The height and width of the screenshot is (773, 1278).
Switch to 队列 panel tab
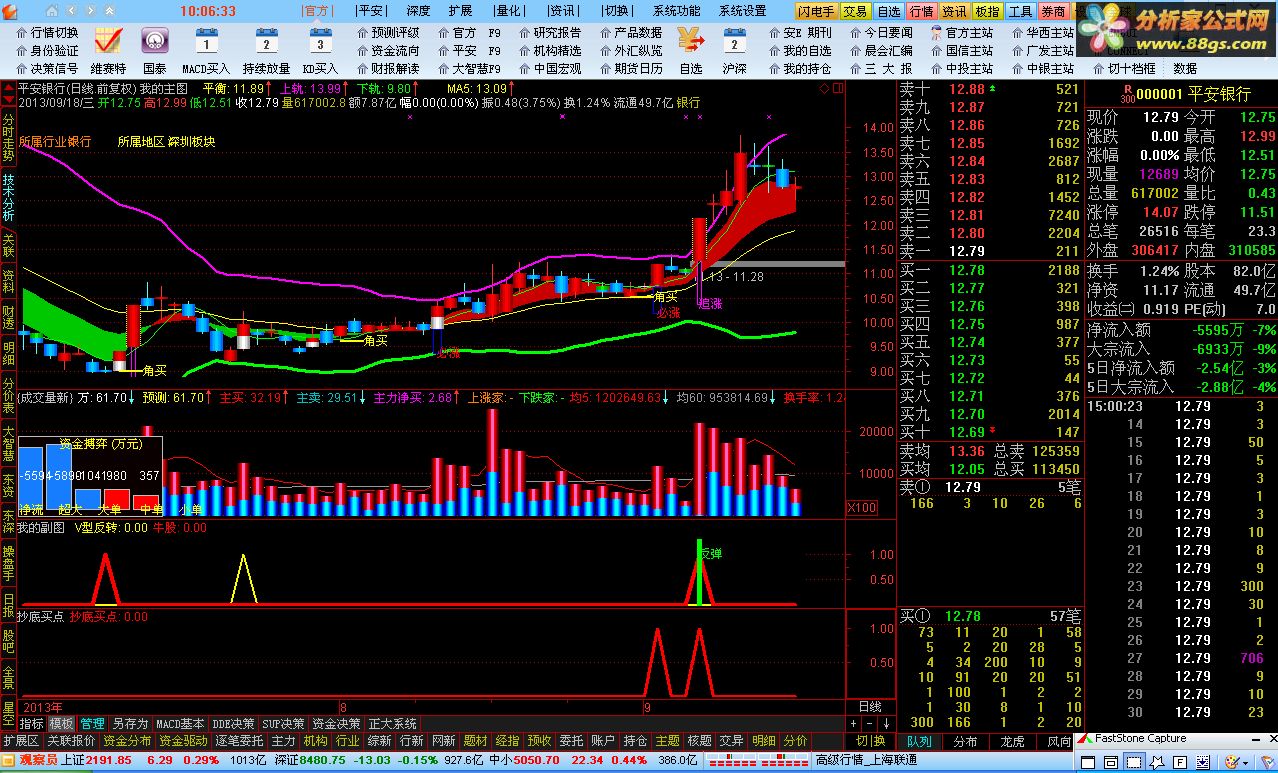tap(918, 741)
